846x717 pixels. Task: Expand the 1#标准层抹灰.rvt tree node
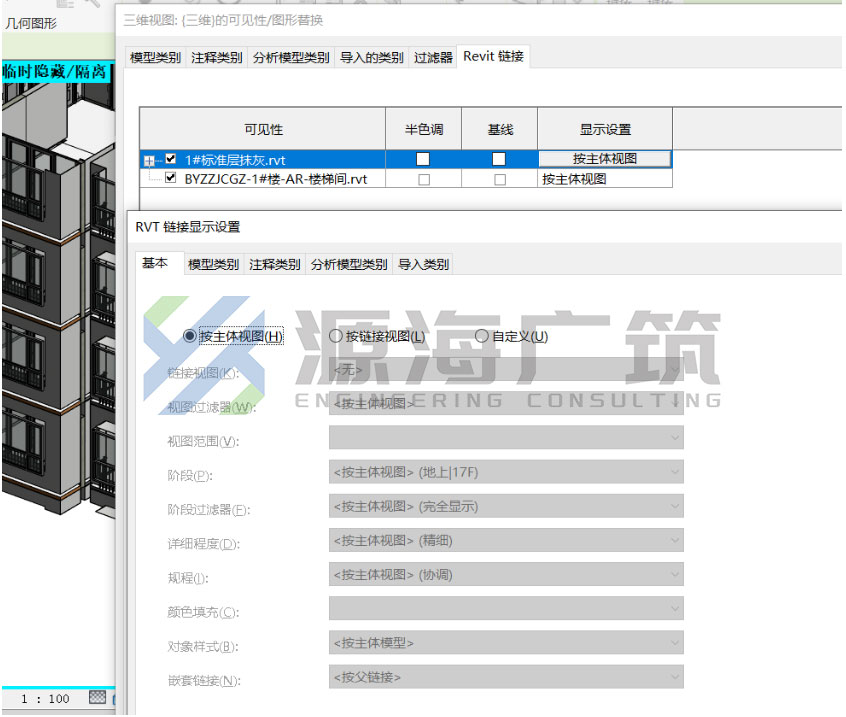(x=149, y=160)
